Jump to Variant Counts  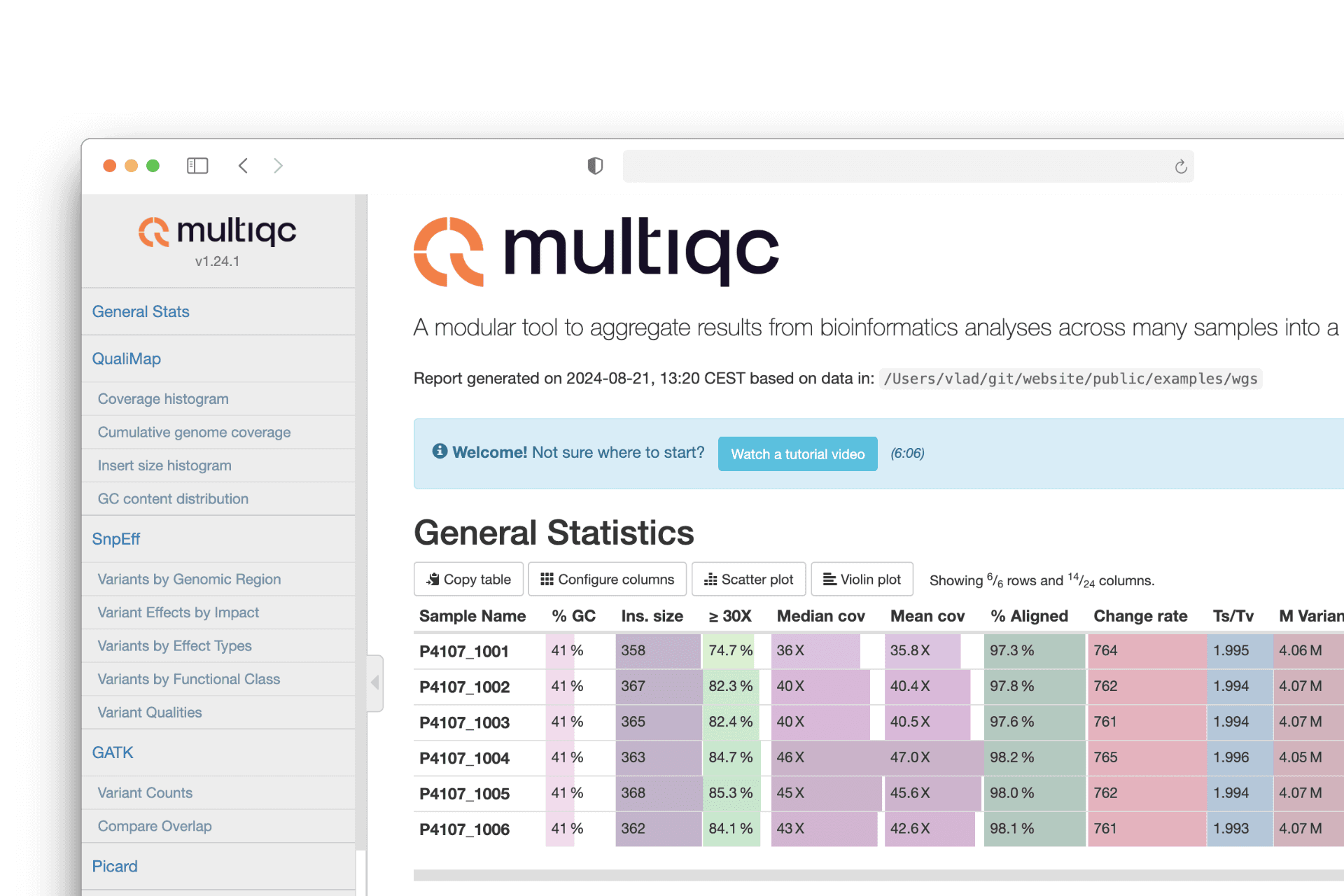click(145, 793)
